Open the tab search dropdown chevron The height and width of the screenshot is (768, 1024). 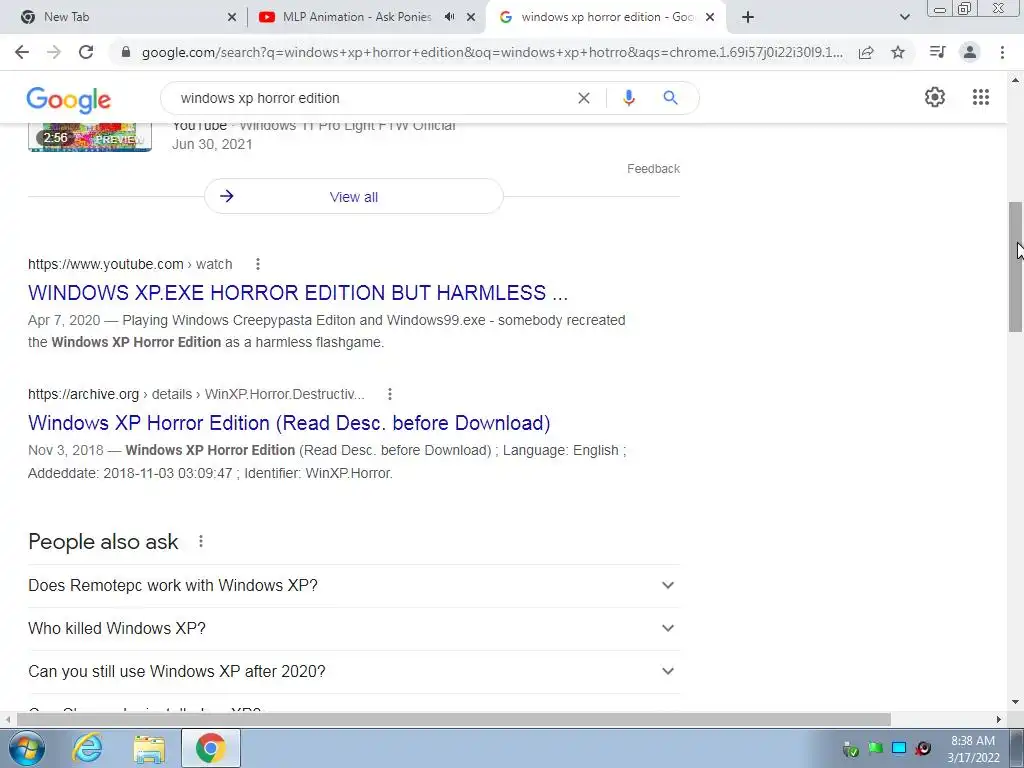point(904,17)
